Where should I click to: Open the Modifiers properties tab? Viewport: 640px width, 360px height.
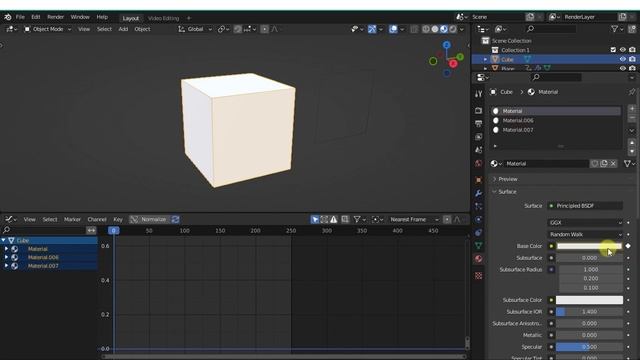pyautogui.click(x=478, y=193)
